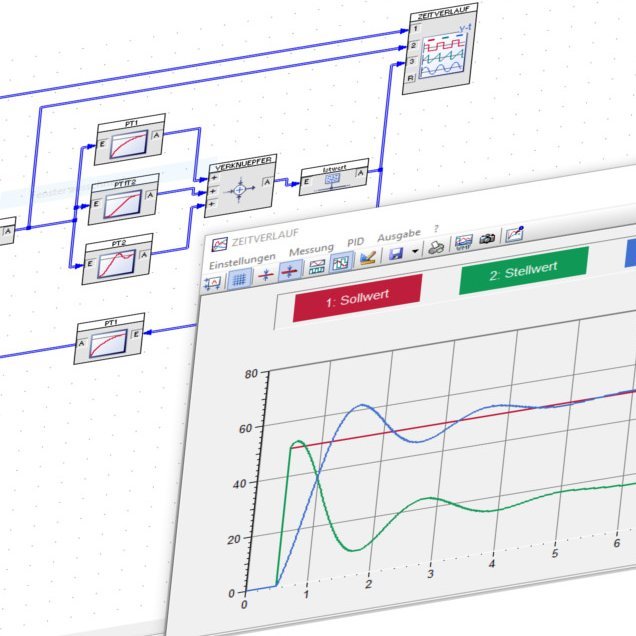
Task: Click the E input port of upper PT1 block
Action: tap(102, 144)
